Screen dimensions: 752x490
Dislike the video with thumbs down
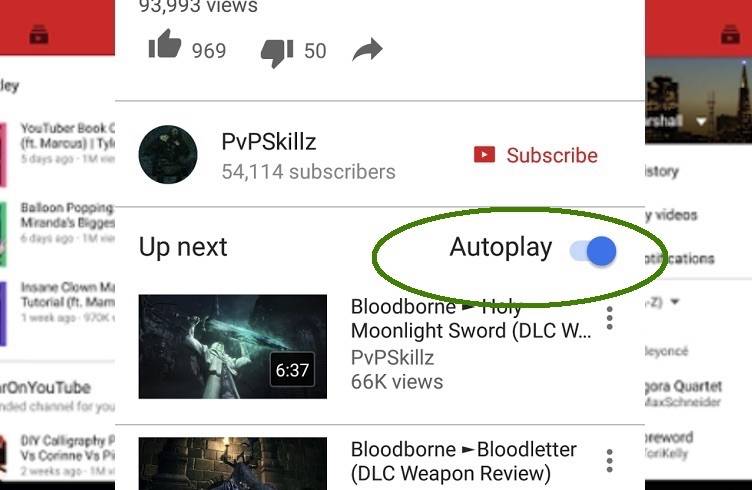point(277,52)
